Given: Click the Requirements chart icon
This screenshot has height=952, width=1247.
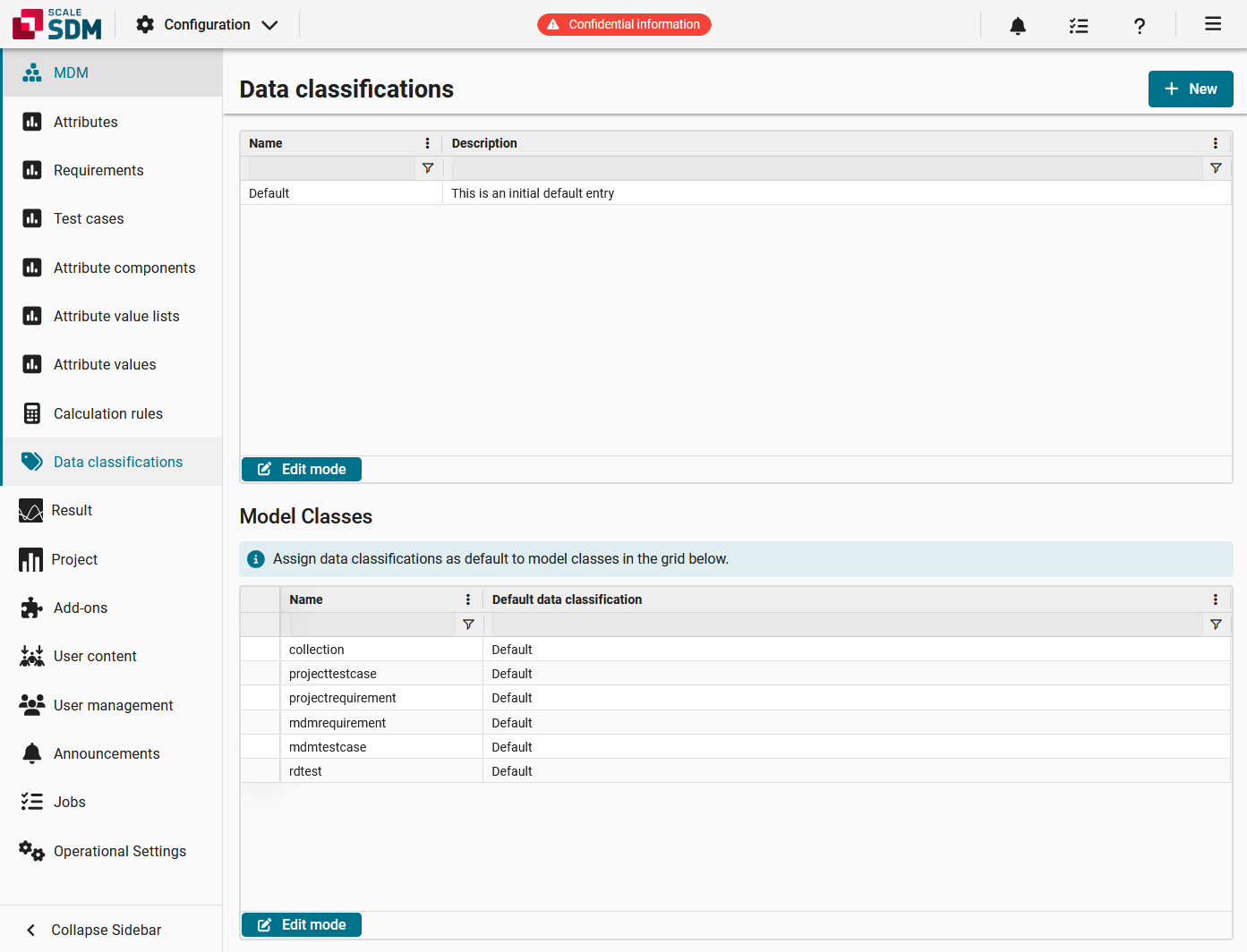Looking at the screenshot, I should [32, 170].
